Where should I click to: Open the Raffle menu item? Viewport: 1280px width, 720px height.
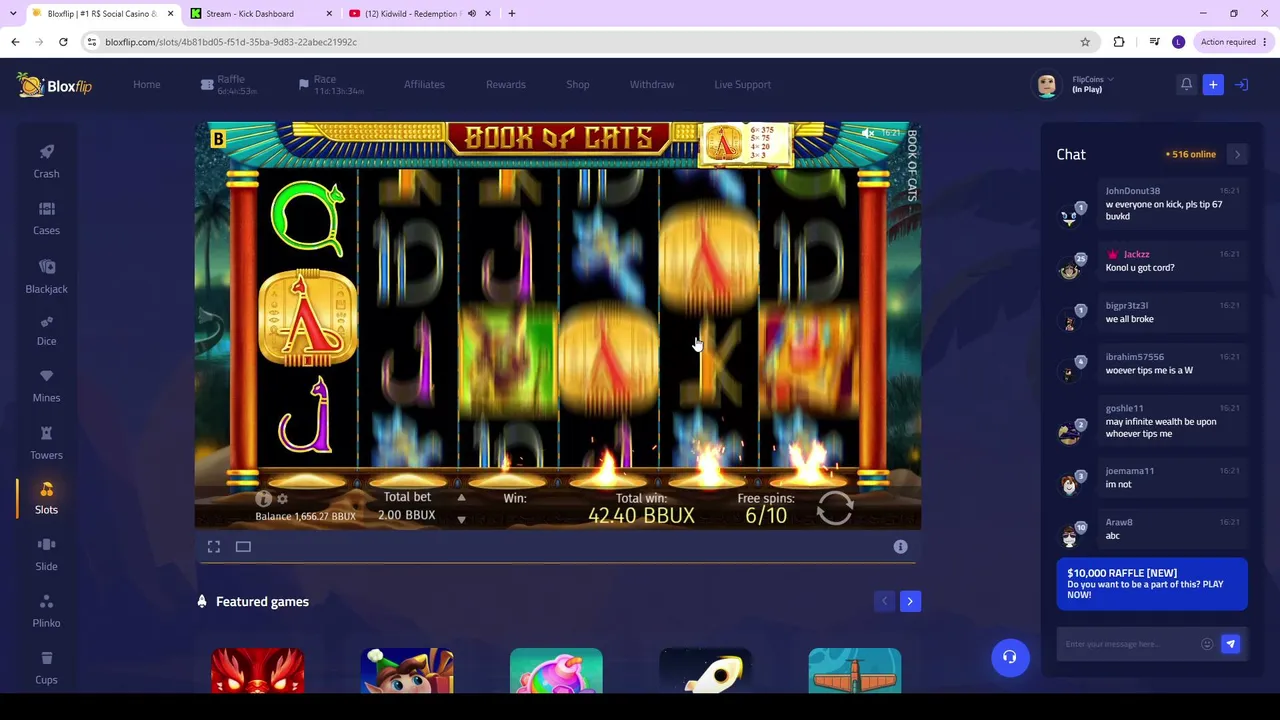tap(231, 85)
